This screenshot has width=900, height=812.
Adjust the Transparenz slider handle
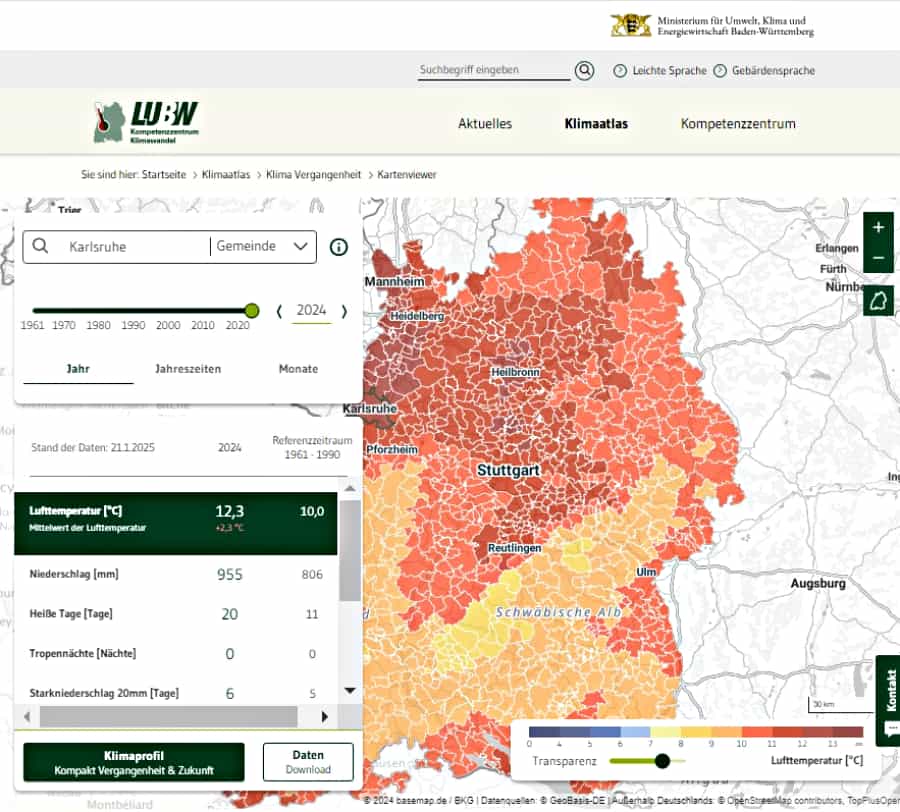pyautogui.click(x=660, y=761)
